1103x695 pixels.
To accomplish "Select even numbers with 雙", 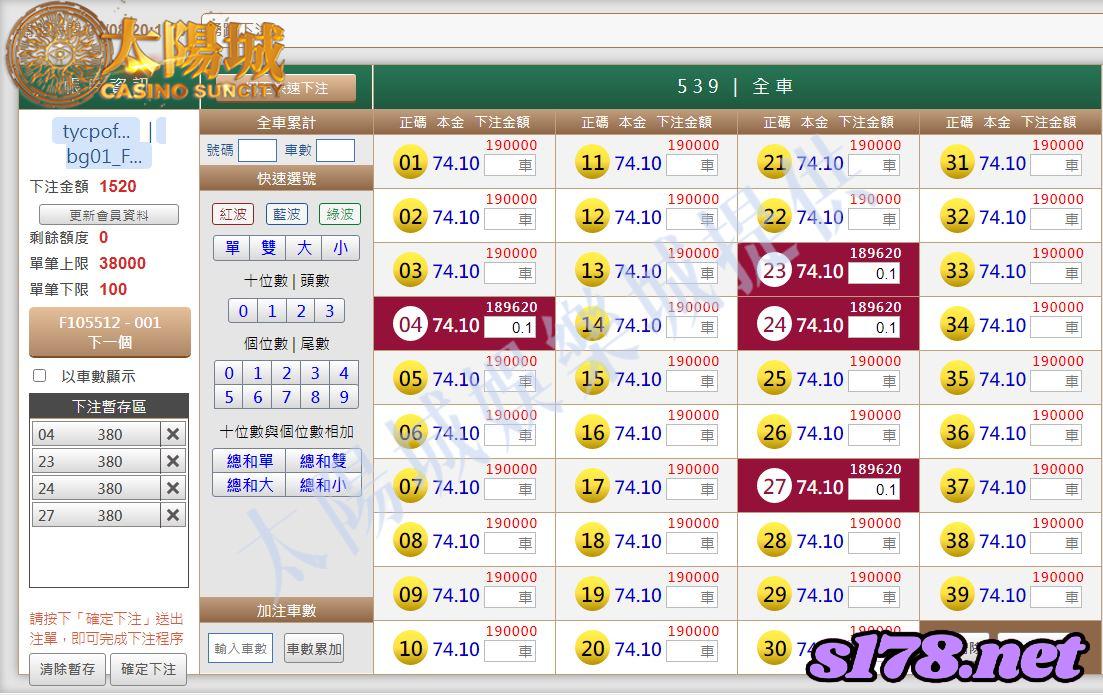I will (x=268, y=248).
